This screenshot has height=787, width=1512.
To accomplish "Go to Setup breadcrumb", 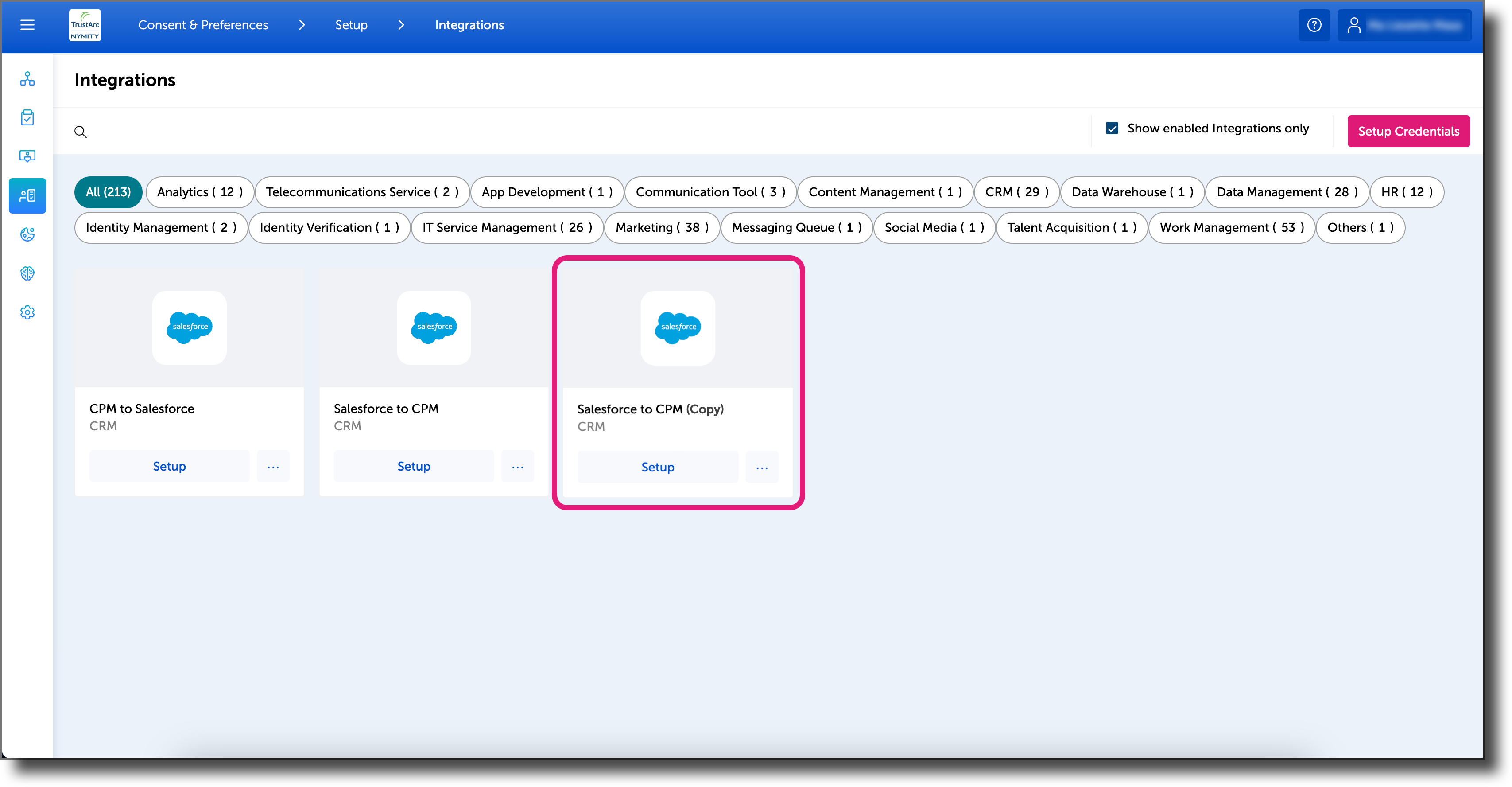I will (351, 25).
